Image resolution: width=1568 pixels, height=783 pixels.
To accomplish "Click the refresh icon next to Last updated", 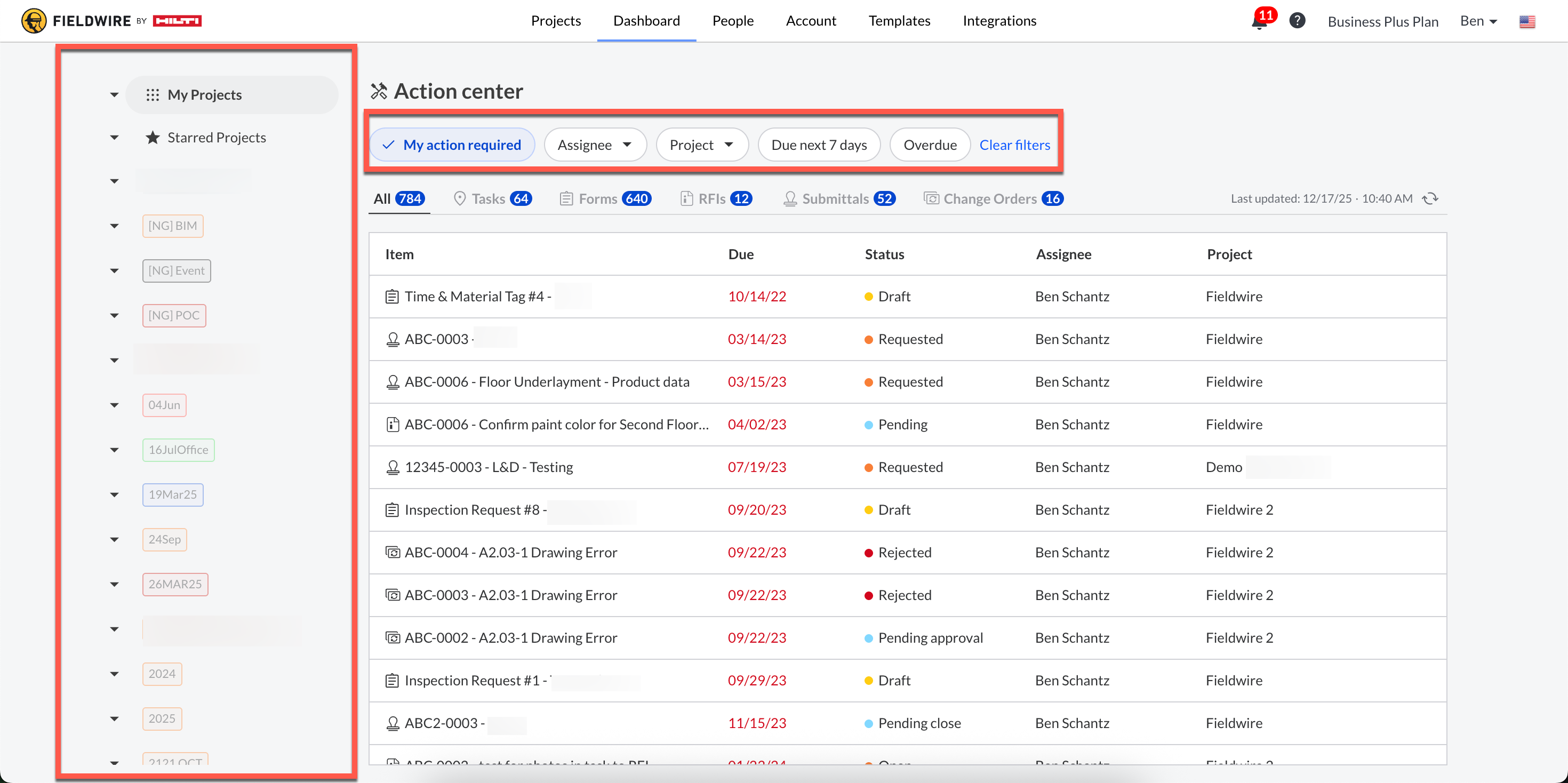I will pyautogui.click(x=1430, y=198).
